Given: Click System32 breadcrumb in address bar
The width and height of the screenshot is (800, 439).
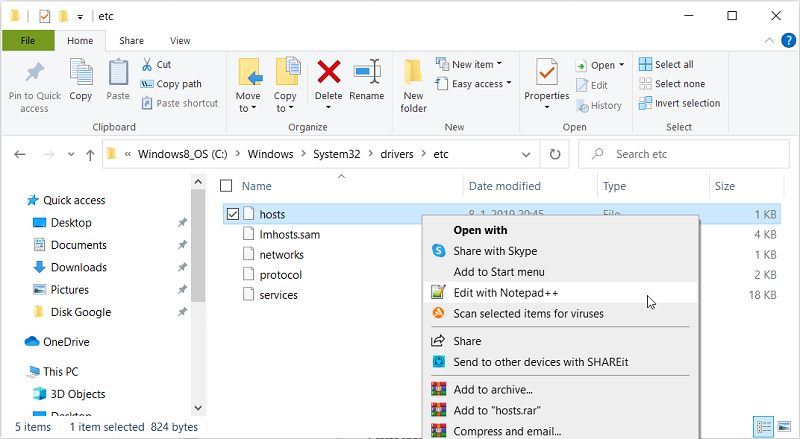Looking at the screenshot, I should 337,154.
